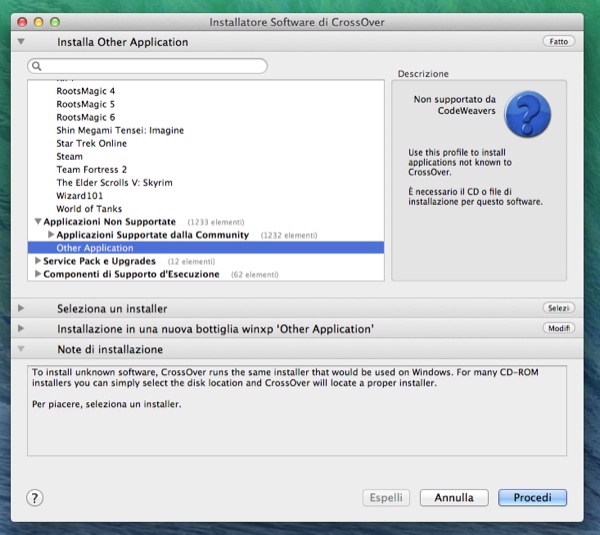
Task: Expand Applicazioni Supportate dalla Community group
Action: [51, 235]
